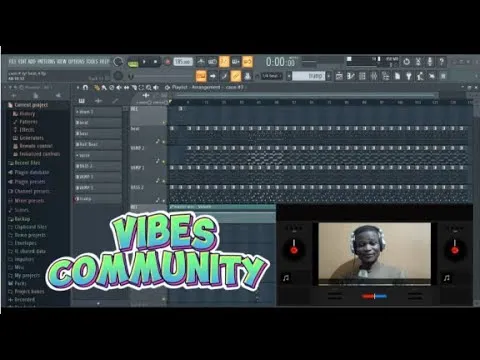
Task: Click the one-click recording microphone icon
Action: pyautogui.click(x=430, y=62)
